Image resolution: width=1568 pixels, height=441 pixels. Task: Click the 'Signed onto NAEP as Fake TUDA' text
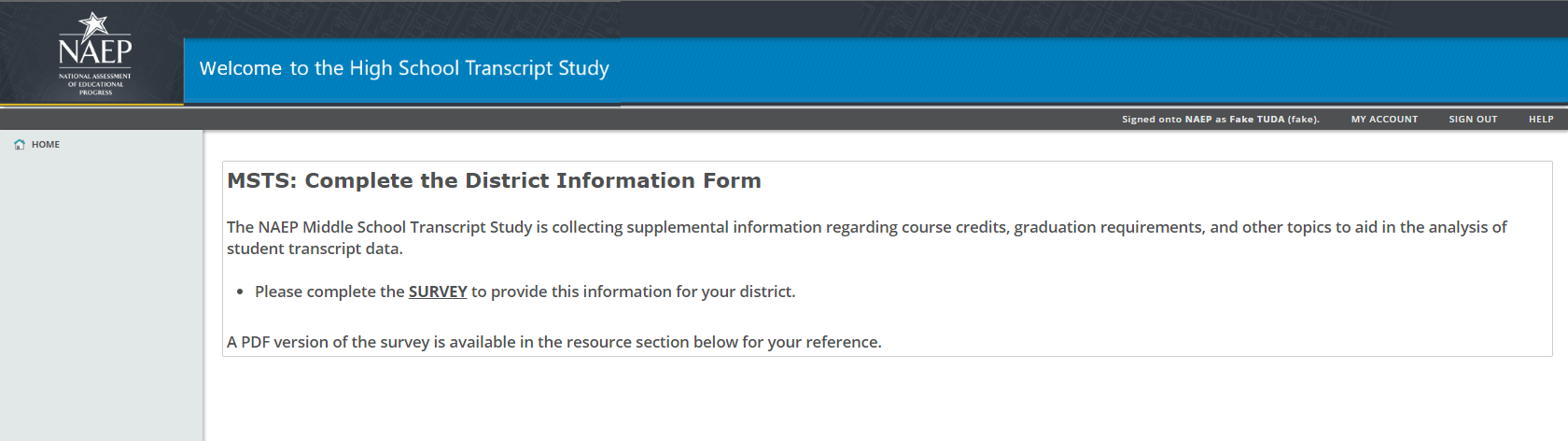click(1220, 120)
